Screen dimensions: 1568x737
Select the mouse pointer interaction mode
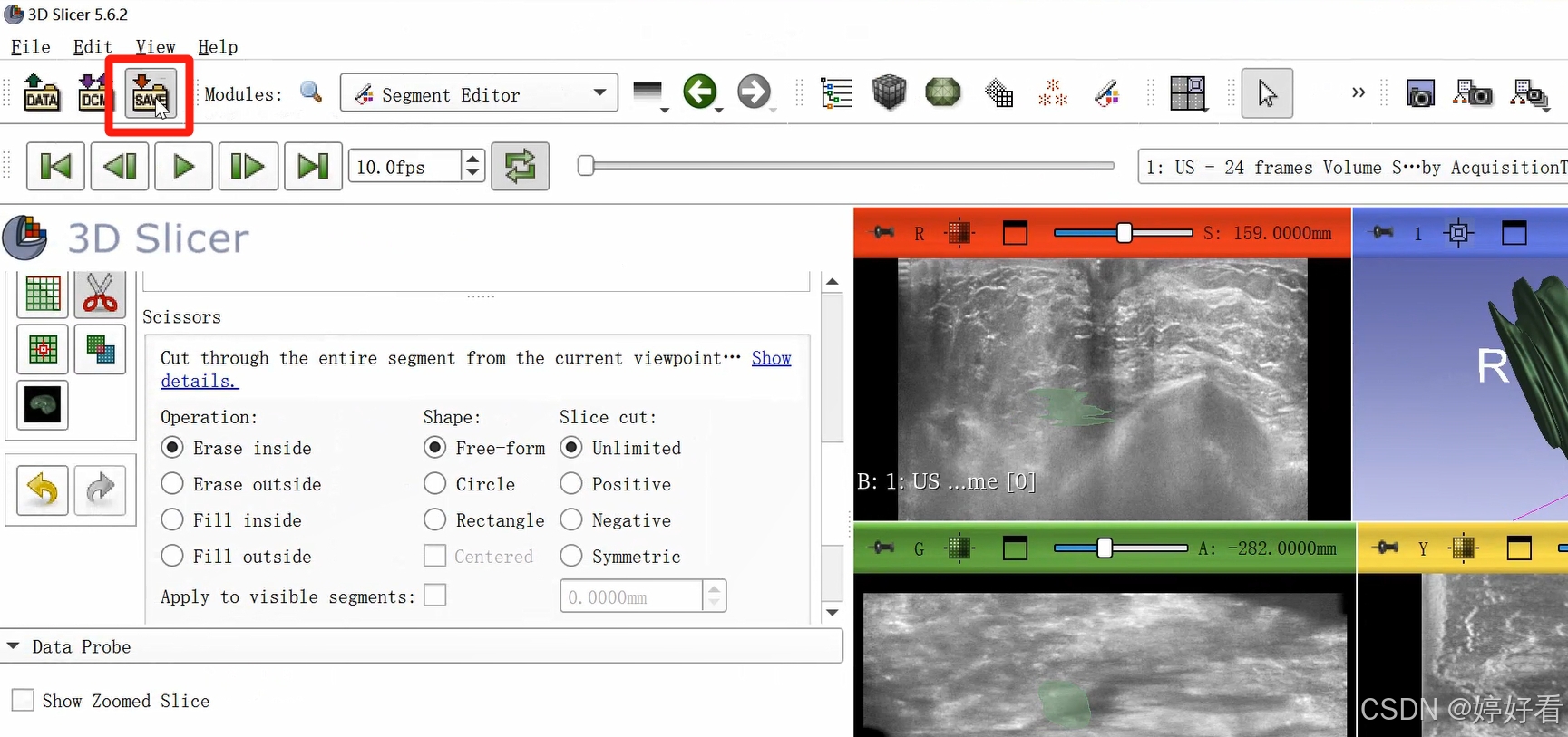click(x=1267, y=93)
